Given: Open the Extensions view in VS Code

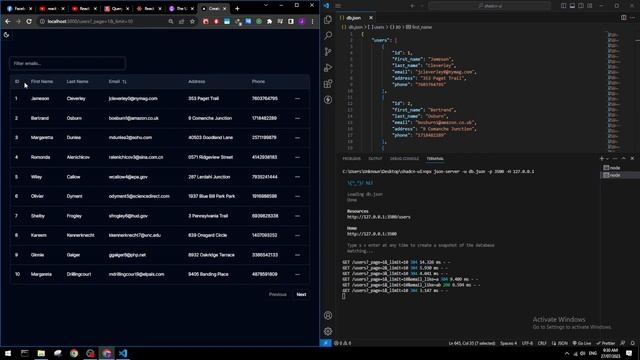Looking at the screenshot, I should (x=328, y=84).
